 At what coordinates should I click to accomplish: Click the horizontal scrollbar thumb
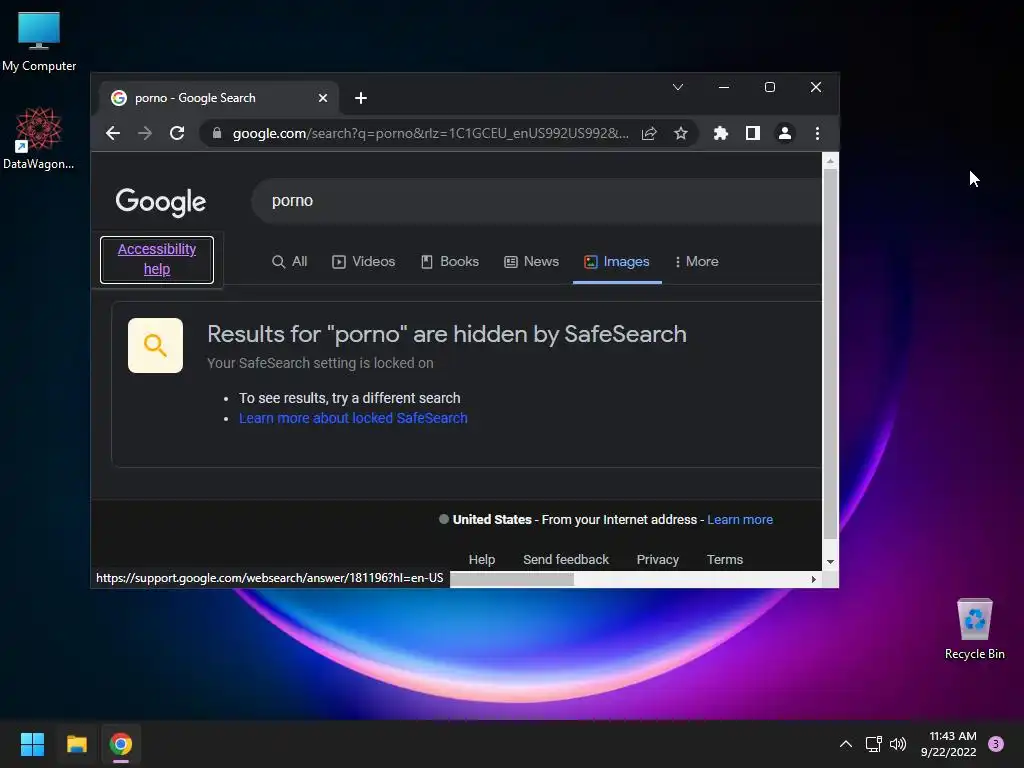512,579
